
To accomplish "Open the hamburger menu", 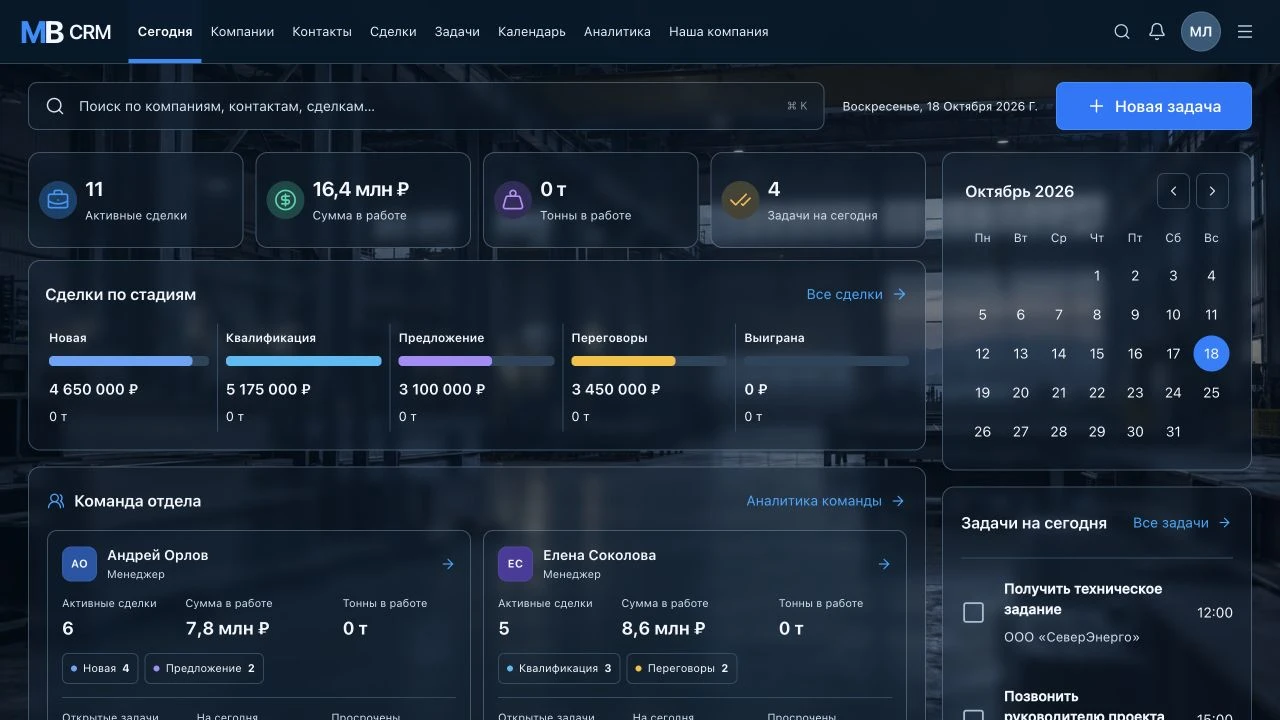I will click(1245, 32).
